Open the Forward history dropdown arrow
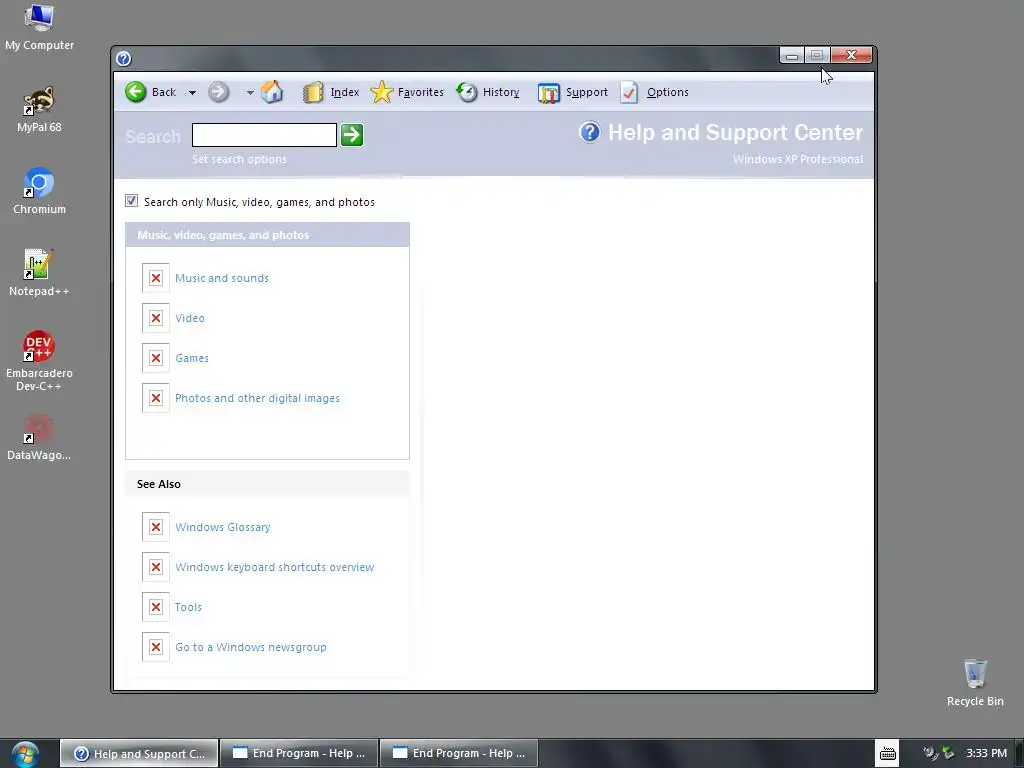 pyautogui.click(x=250, y=93)
